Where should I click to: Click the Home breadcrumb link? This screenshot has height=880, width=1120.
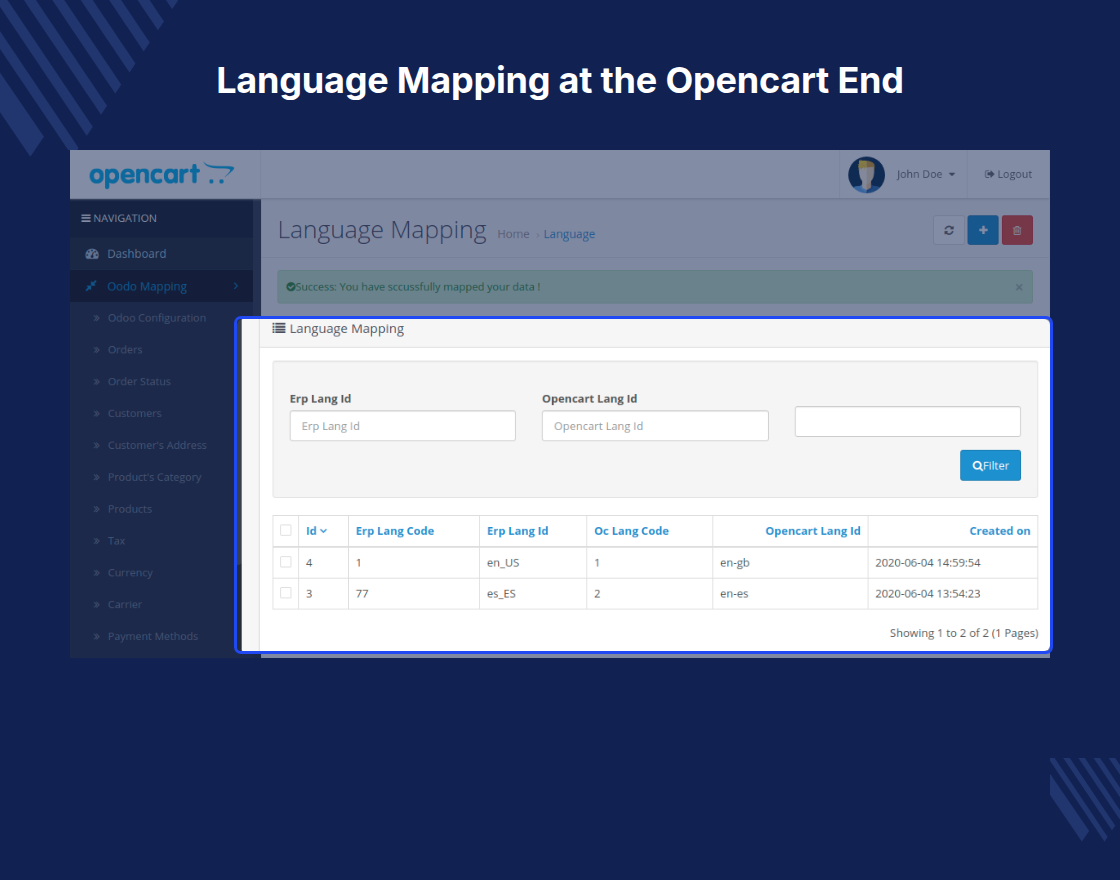pyautogui.click(x=513, y=234)
